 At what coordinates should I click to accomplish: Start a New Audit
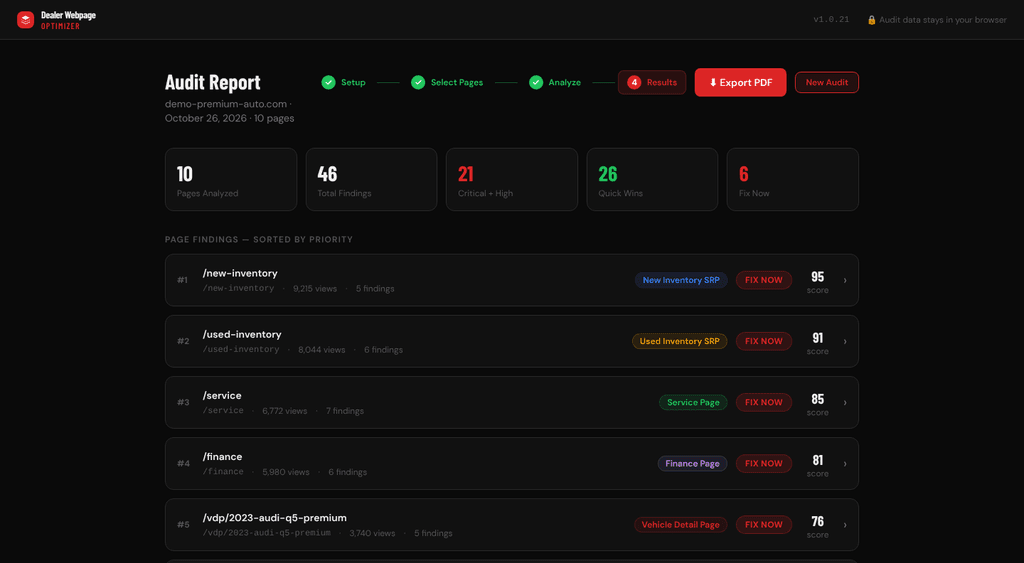[x=827, y=82]
